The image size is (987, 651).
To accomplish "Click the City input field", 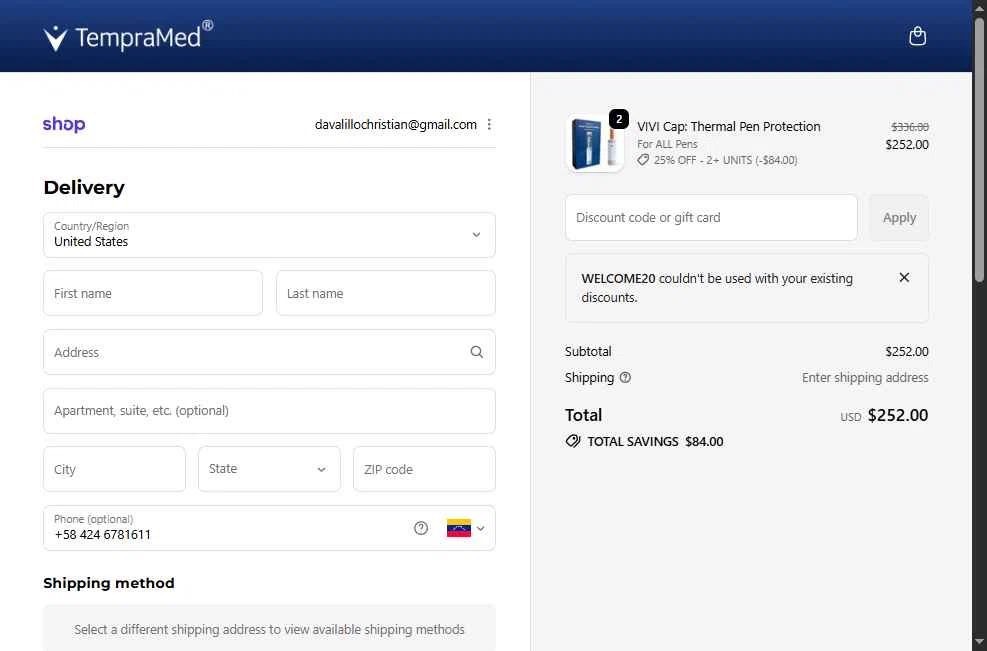I will coord(115,469).
